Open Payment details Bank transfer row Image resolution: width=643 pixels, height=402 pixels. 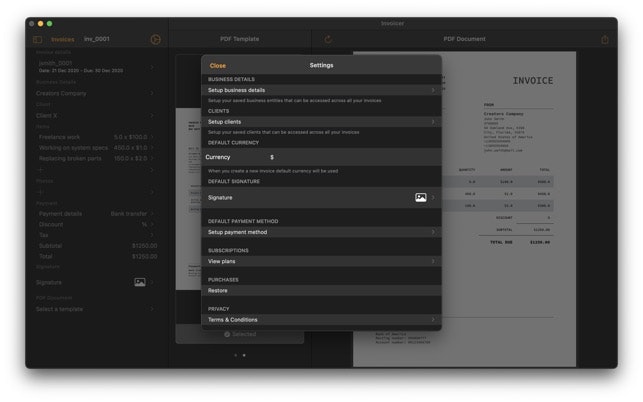point(95,214)
